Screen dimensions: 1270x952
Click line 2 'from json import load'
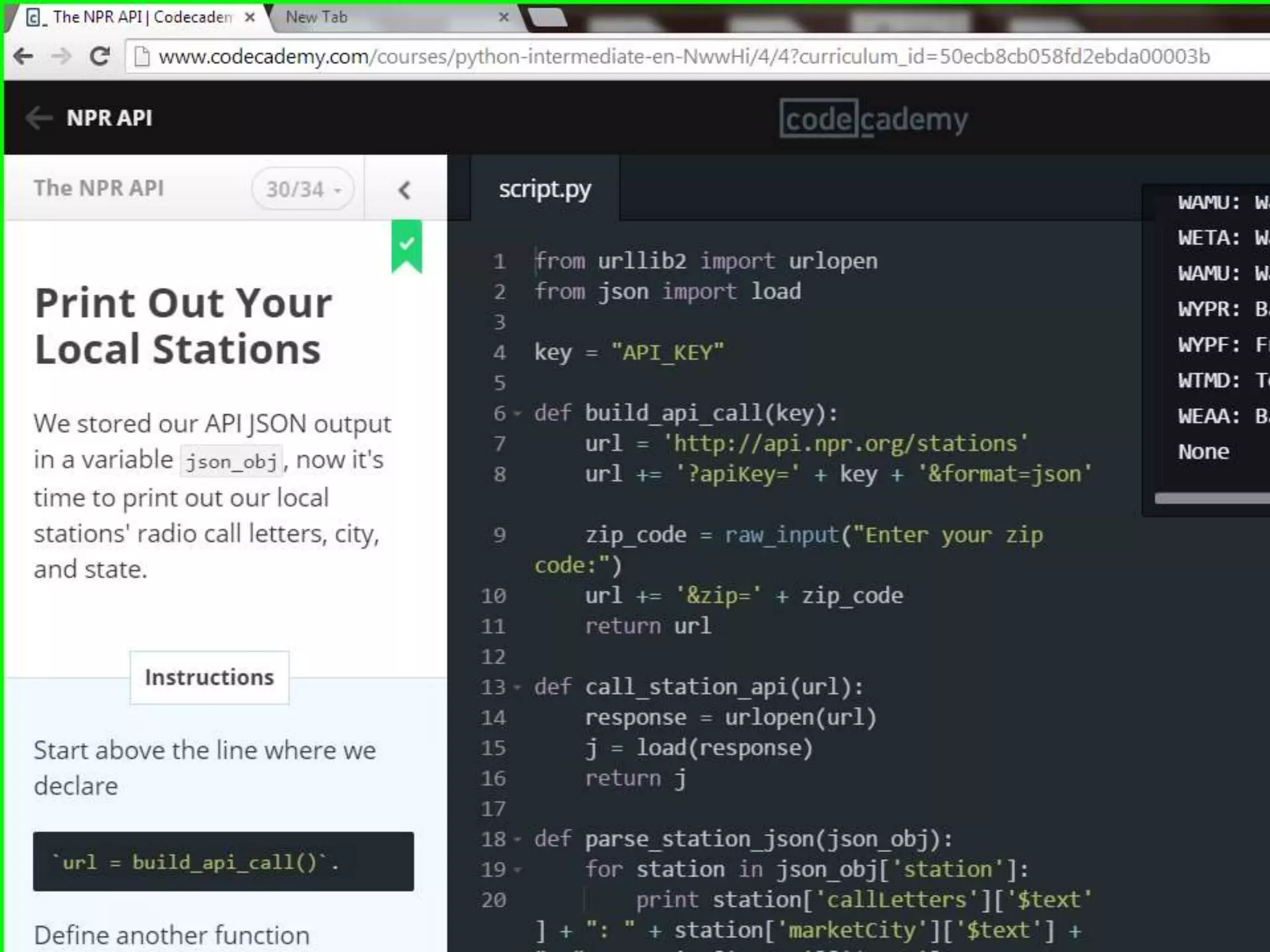(x=668, y=291)
